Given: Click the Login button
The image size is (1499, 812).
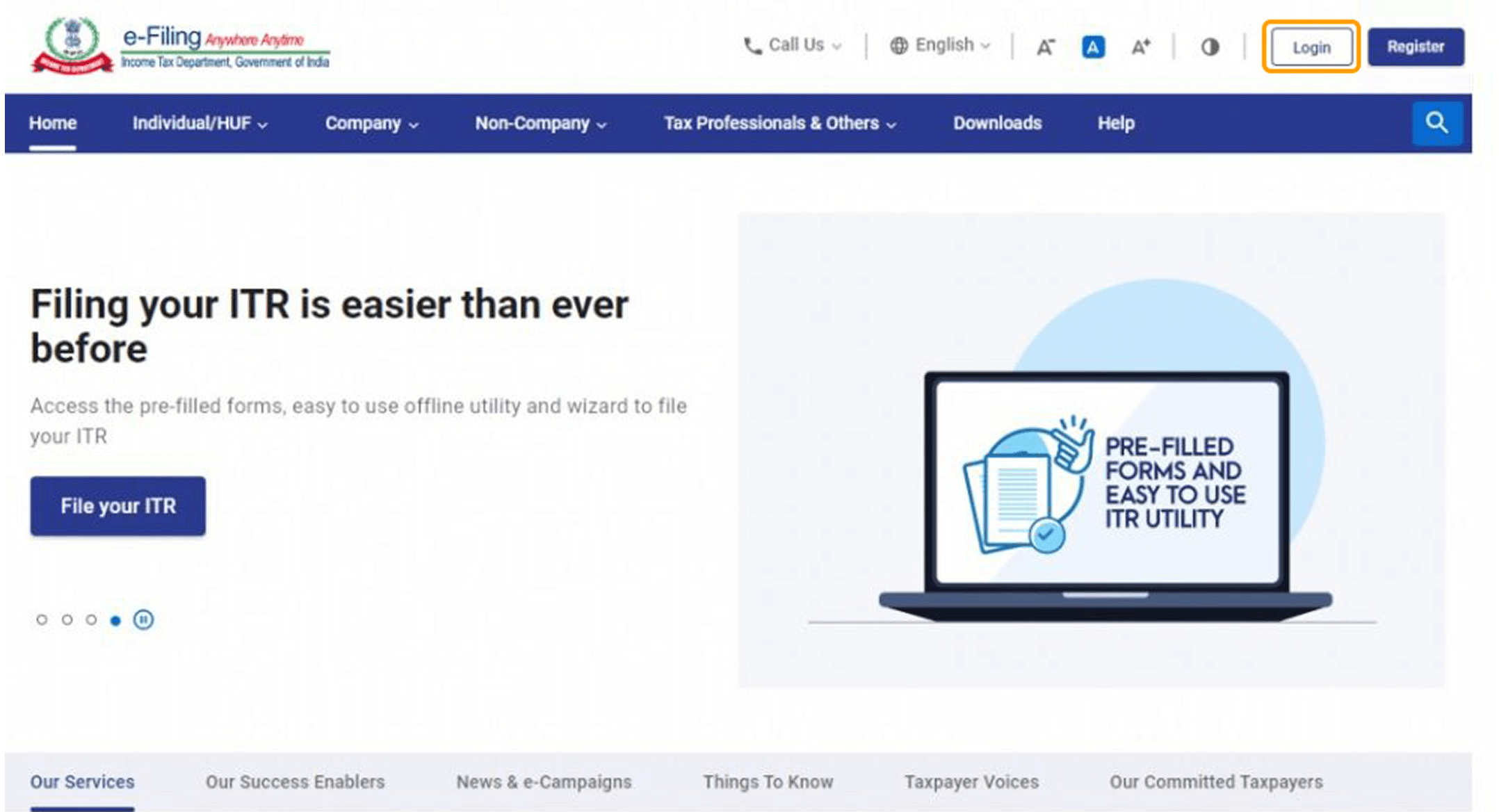Looking at the screenshot, I should pos(1311,47).
